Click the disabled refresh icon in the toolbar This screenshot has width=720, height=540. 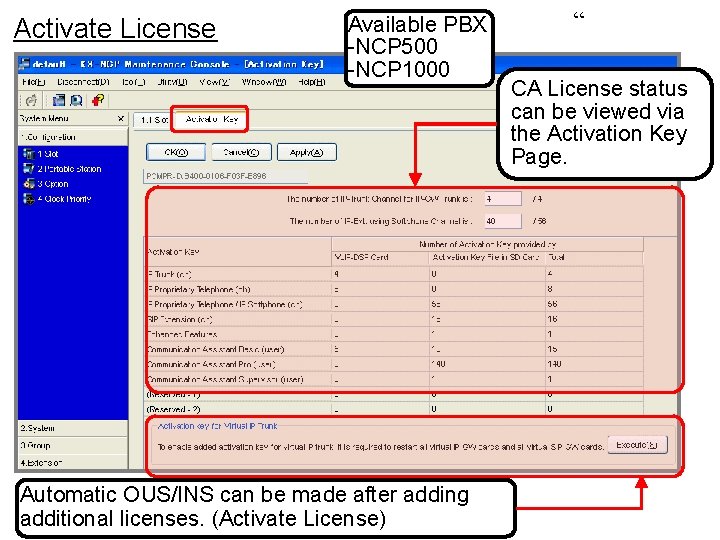(x=31, y=100)
